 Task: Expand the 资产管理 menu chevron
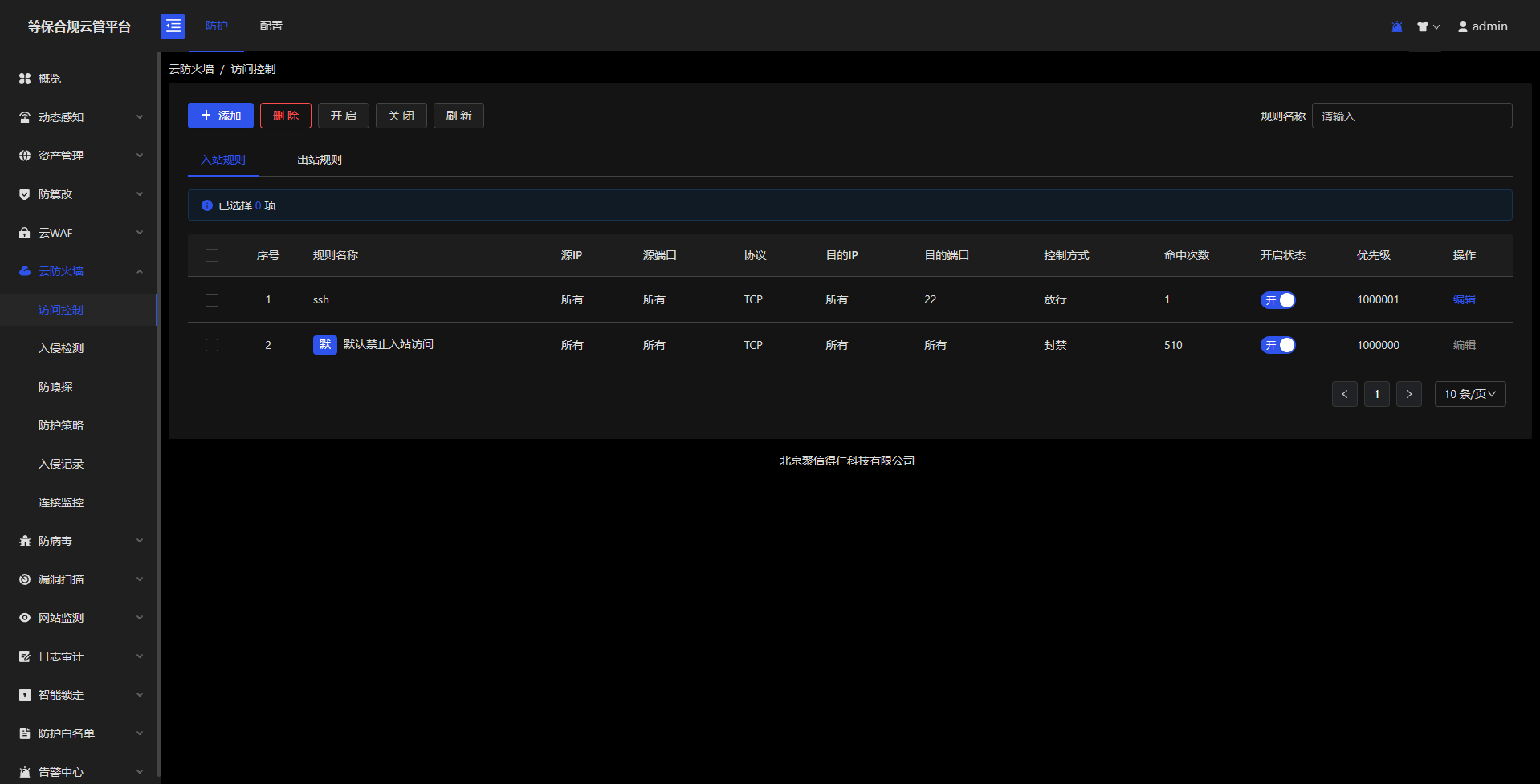[x=140, y=156]
